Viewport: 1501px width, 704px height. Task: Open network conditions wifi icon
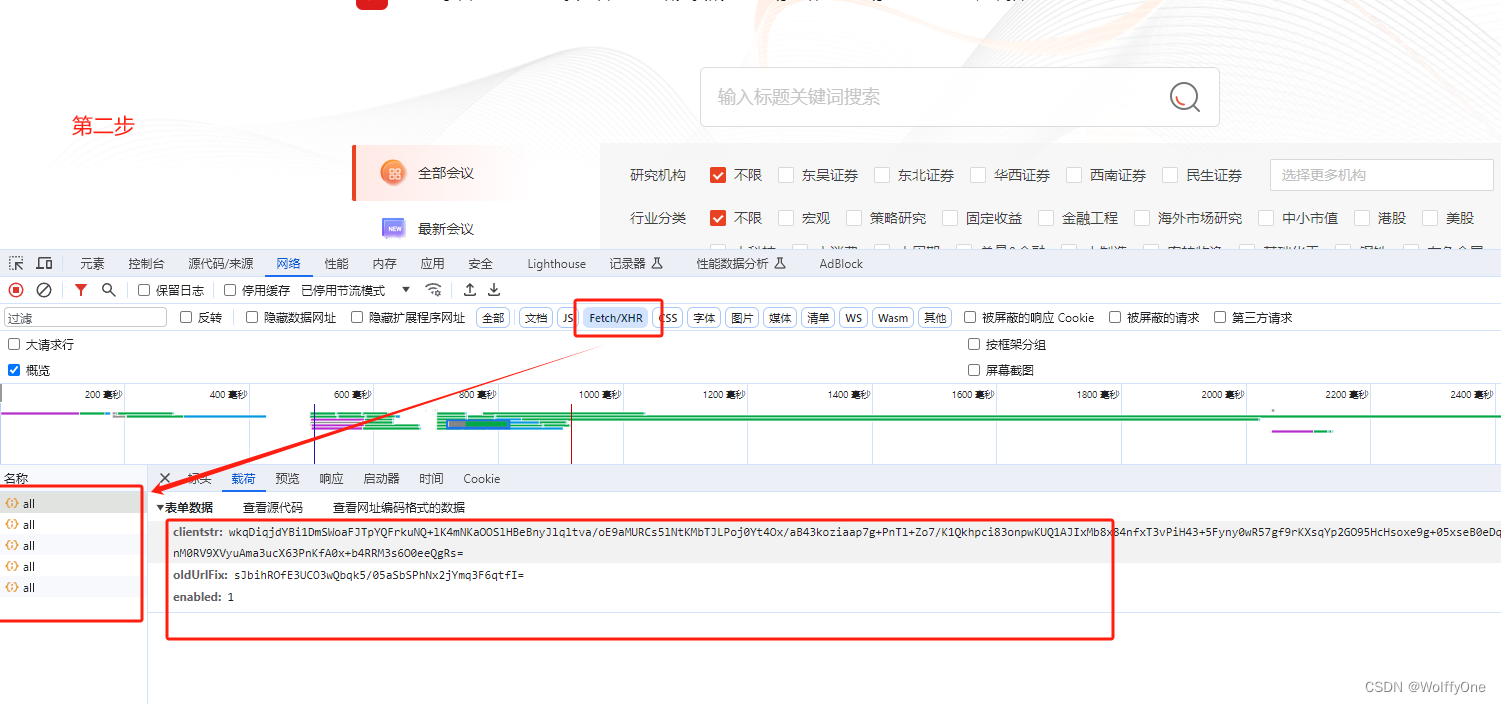coord(433,290)
